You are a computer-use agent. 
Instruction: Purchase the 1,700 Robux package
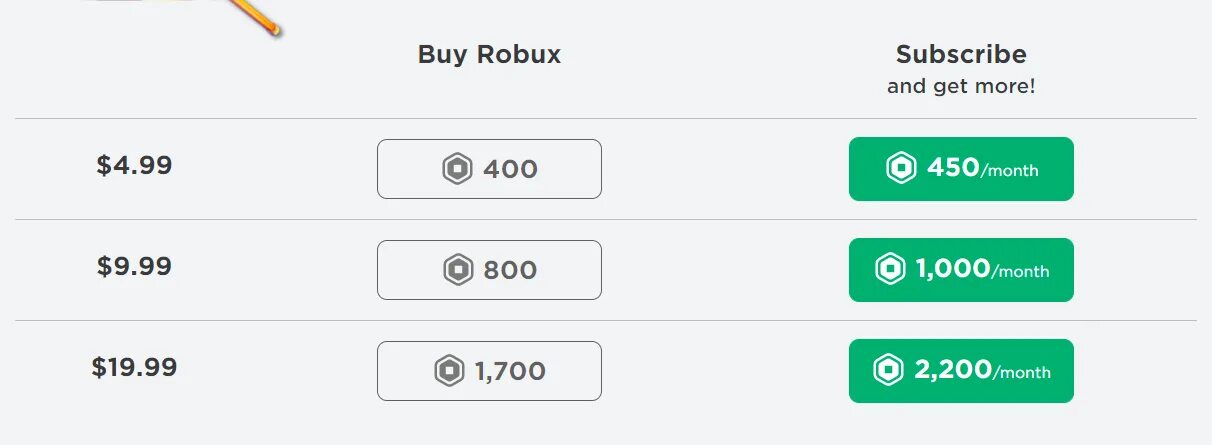489,371
